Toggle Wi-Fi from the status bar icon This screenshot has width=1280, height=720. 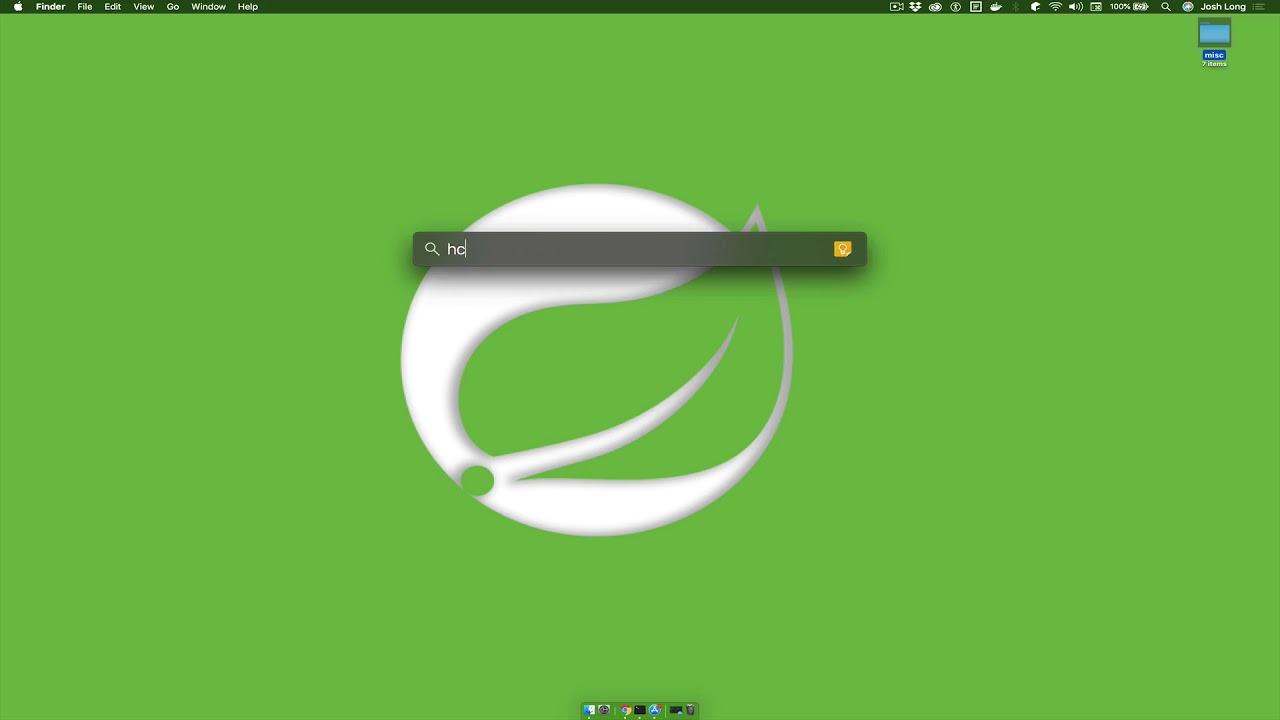tap(1055, 7)
